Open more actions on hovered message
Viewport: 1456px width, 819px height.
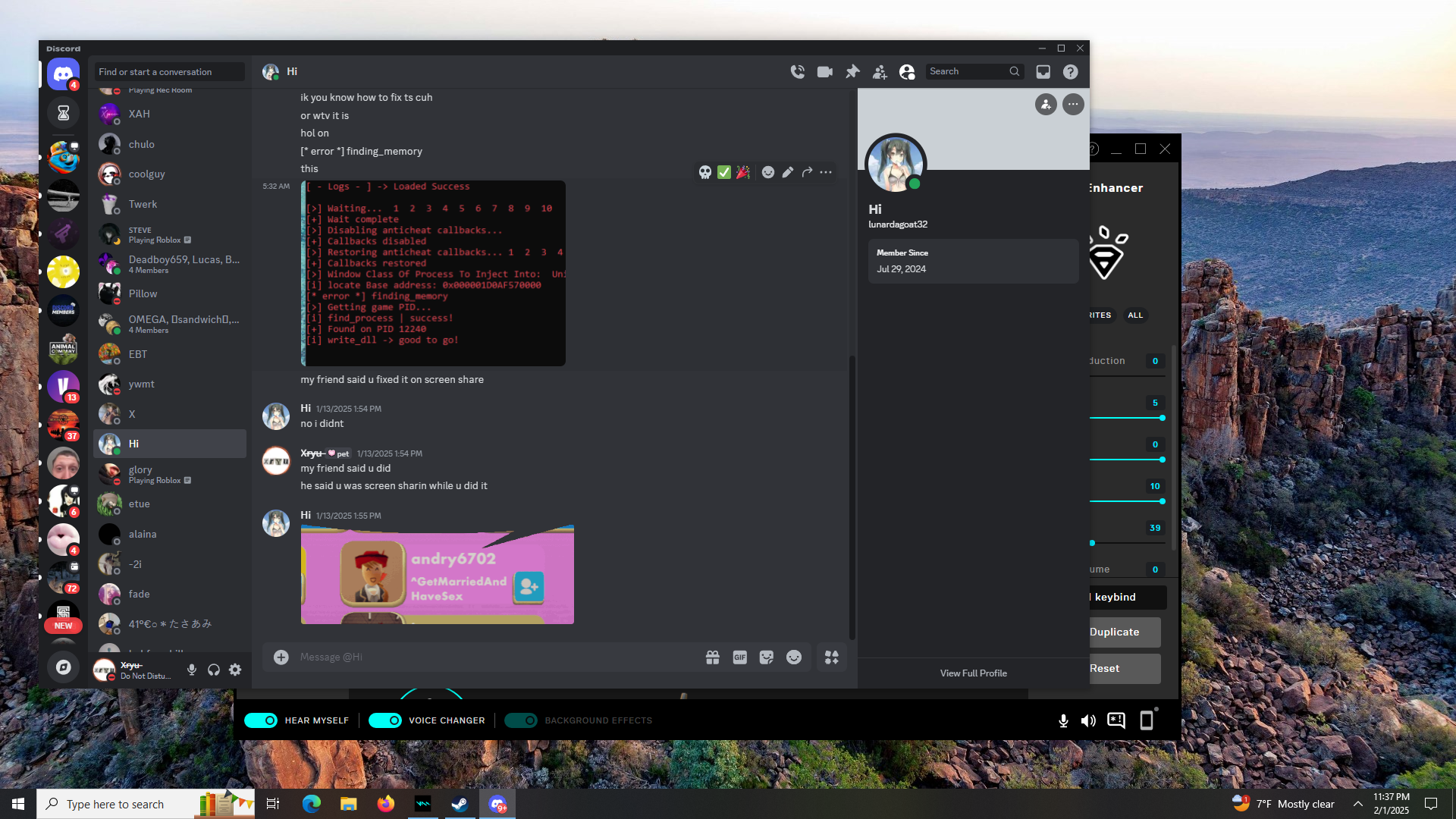[826, 172]
